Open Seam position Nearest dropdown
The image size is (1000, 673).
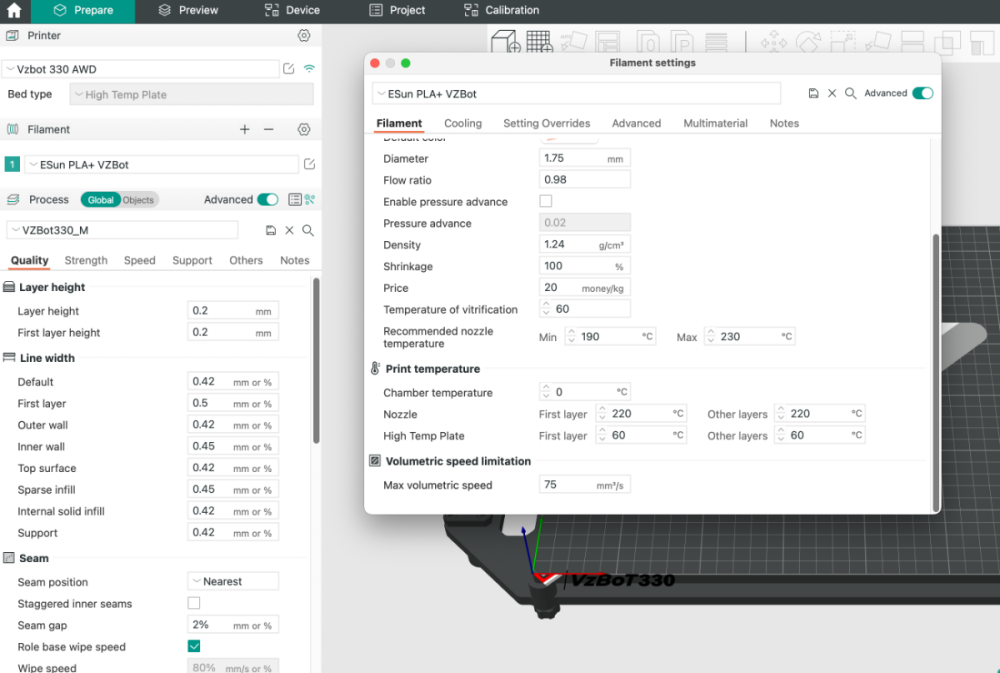click(233, 581)
